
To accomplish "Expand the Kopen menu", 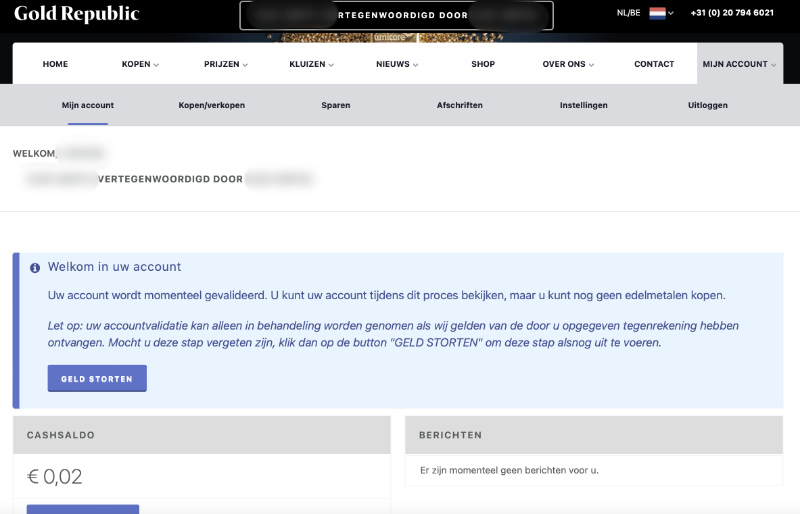I will (140, 64).
